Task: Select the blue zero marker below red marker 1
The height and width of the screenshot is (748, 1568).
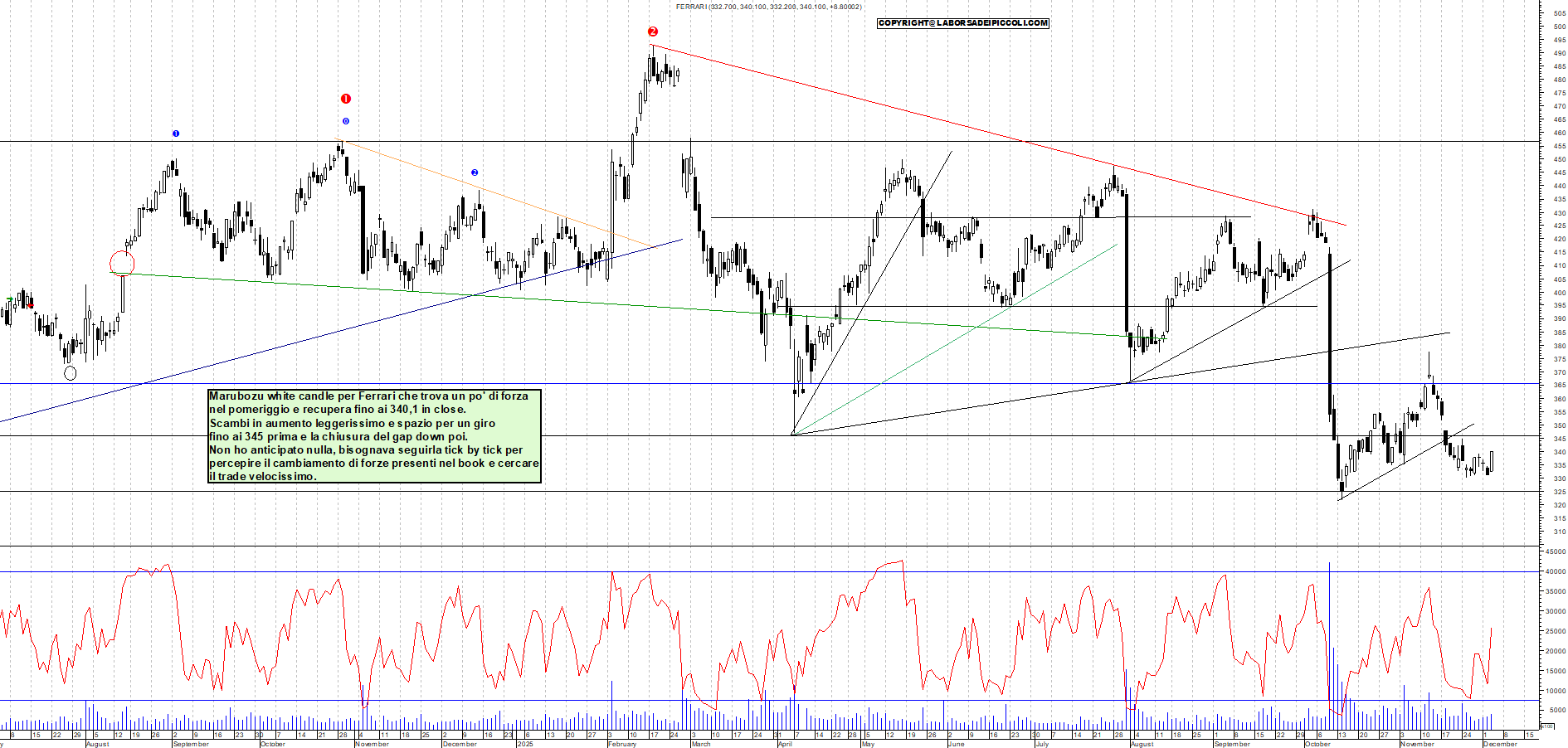Action: click(345, 121)
